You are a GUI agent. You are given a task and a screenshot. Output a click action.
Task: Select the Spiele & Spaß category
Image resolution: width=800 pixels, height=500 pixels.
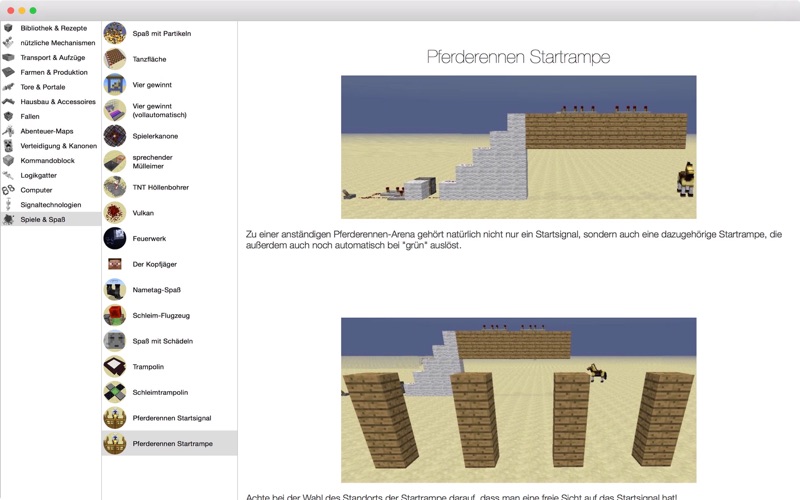pyautogui.click(x=51, y=219)
